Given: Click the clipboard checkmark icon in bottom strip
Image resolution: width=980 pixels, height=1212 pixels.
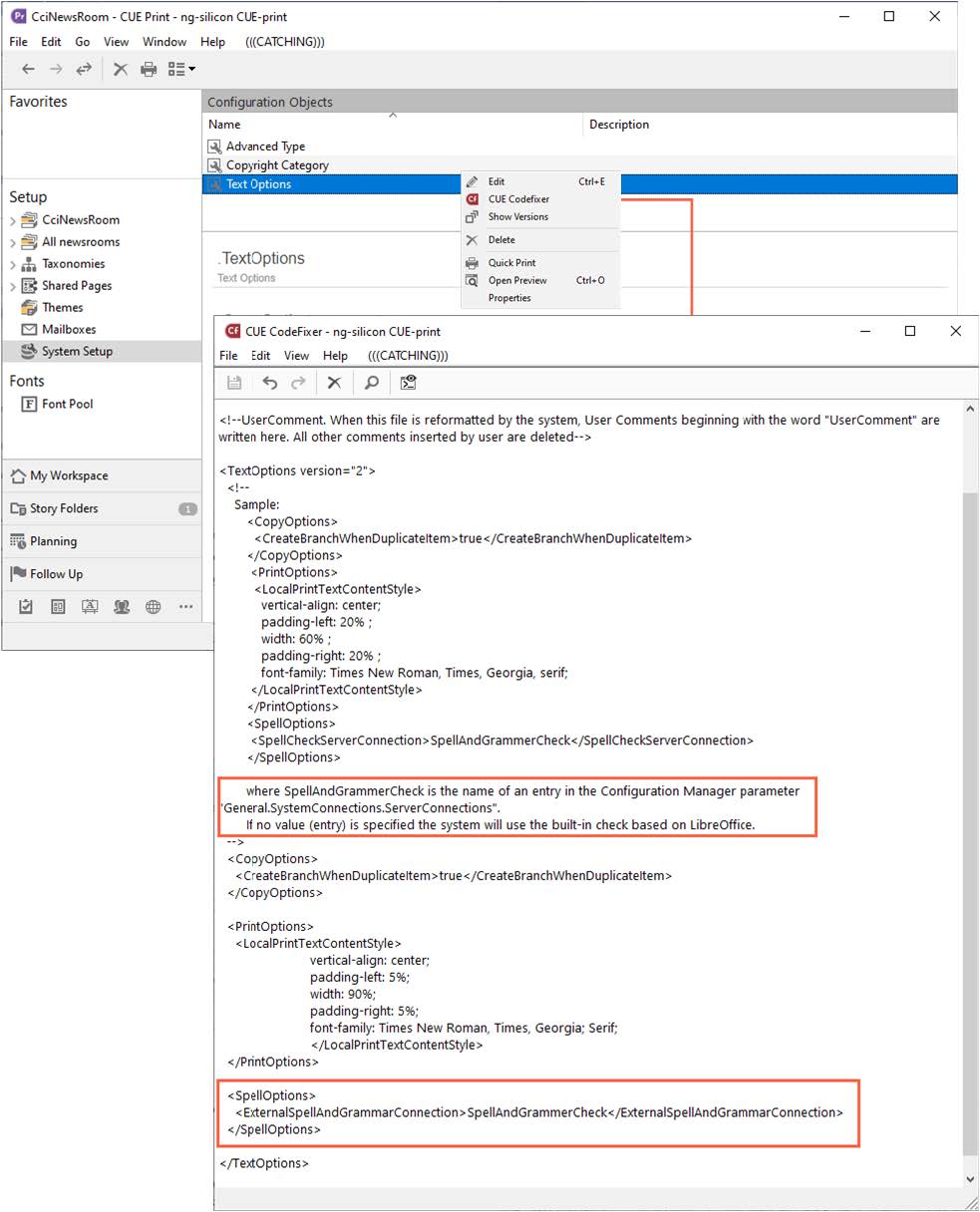Looking at the screenshot, I should pos(27,606).
